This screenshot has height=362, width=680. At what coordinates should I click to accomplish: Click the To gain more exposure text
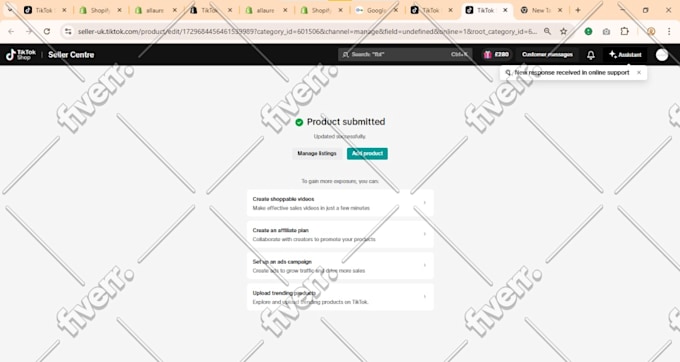[340, 181]
